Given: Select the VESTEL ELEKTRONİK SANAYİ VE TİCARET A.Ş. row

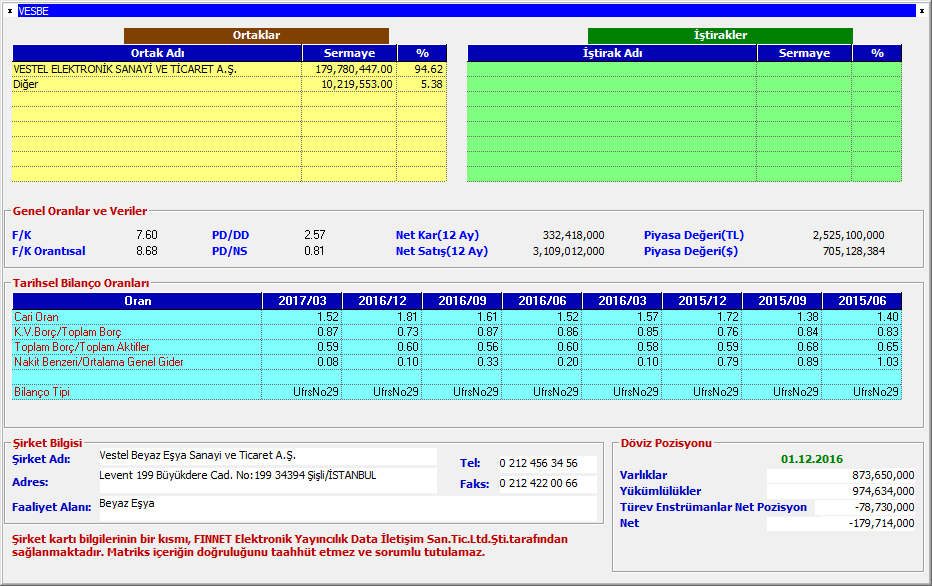Looking at the screenshot, I should [x=229, y=69].
